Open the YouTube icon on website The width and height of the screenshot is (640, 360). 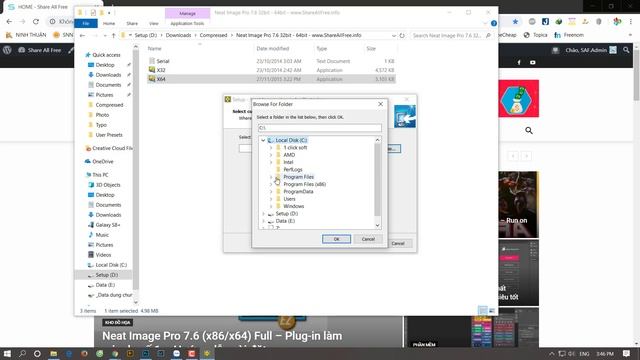[x=532, y=62]
